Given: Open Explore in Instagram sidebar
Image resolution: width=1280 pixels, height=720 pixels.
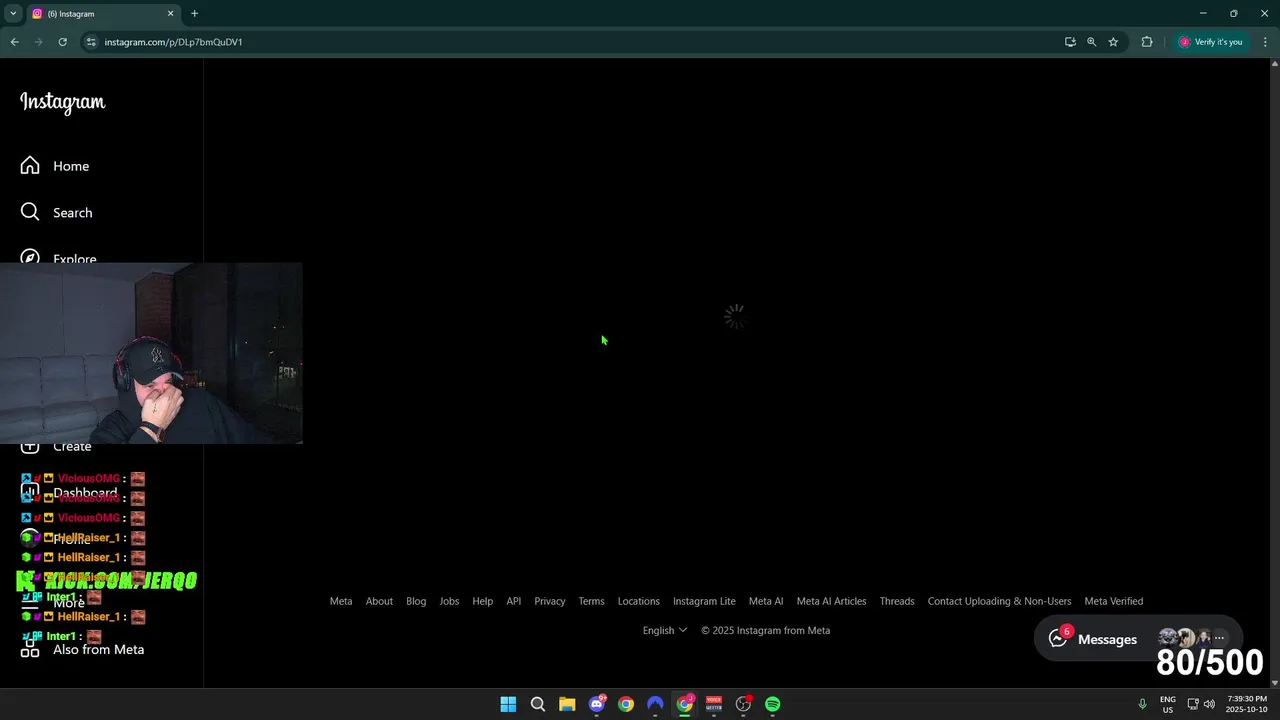Looking at the screenshot, I should coord(59,258).
